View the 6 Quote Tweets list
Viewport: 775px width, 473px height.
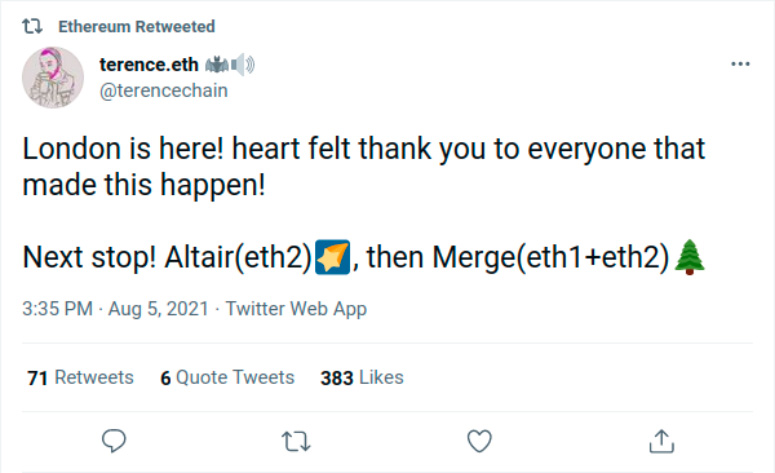point(227,377)
